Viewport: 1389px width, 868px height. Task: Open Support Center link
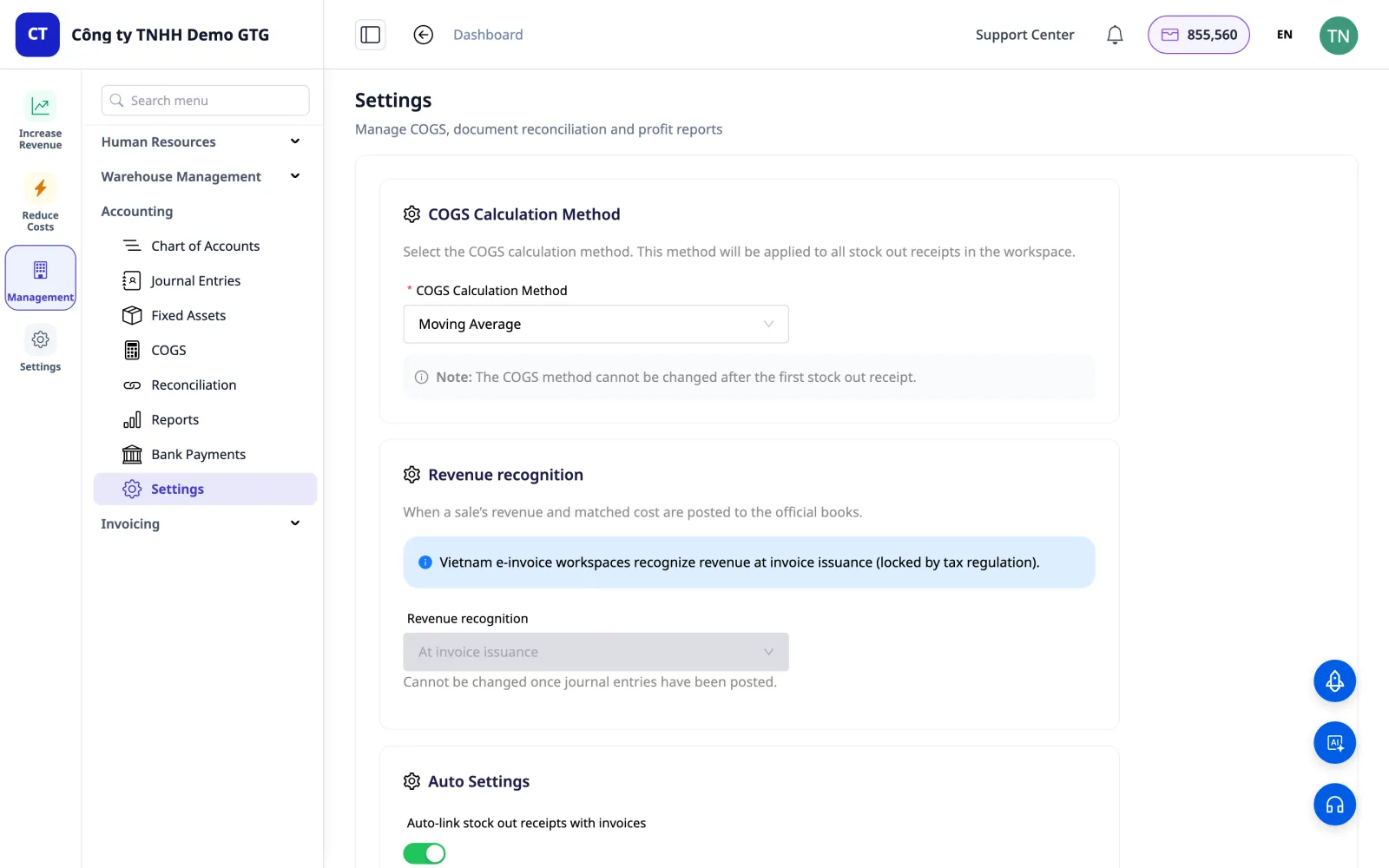coord(1024,35)
